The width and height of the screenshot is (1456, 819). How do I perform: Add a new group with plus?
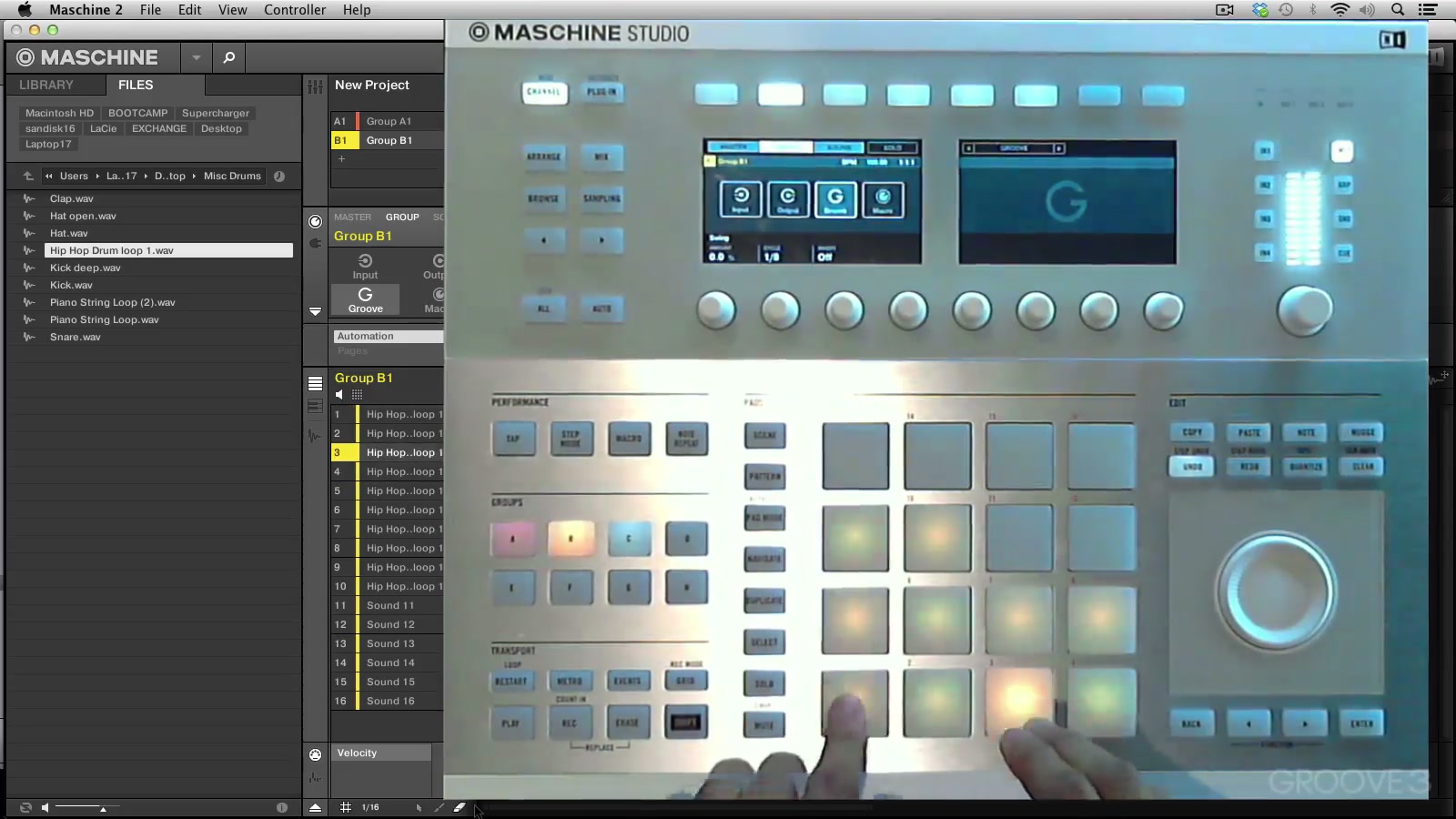[341, 158]
